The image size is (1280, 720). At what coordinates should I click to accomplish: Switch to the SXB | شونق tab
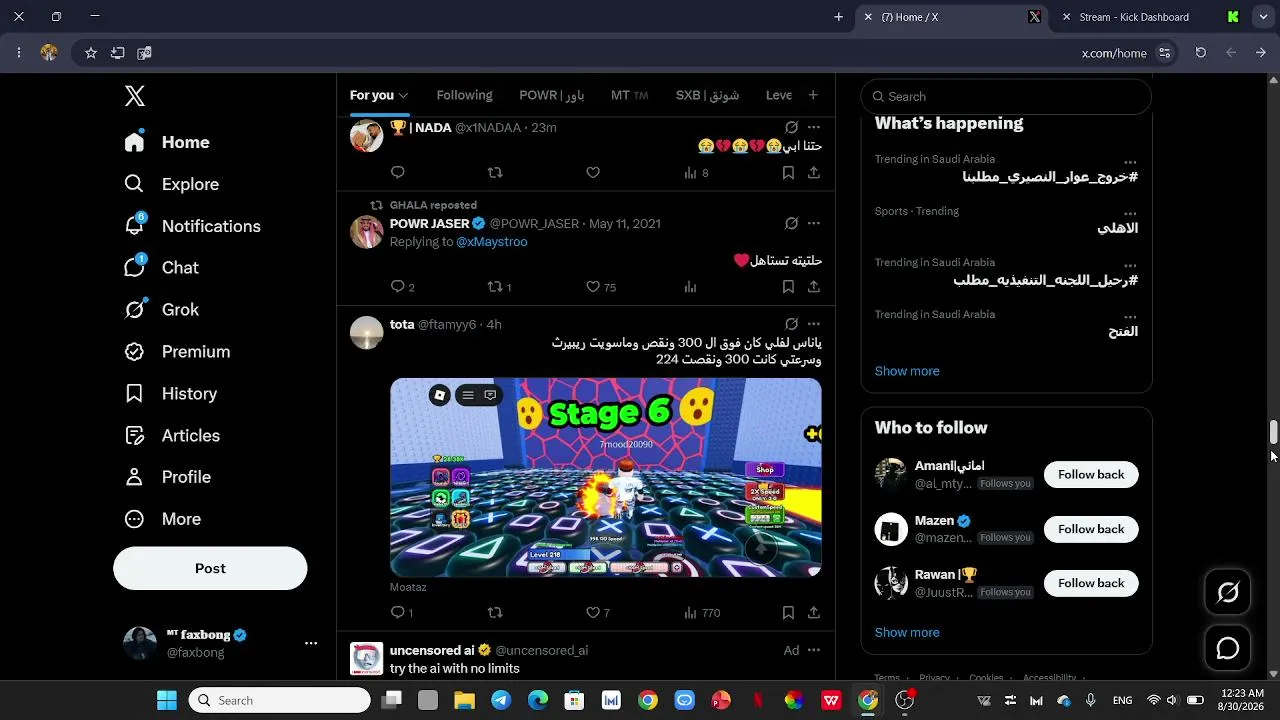pos(707,95)
